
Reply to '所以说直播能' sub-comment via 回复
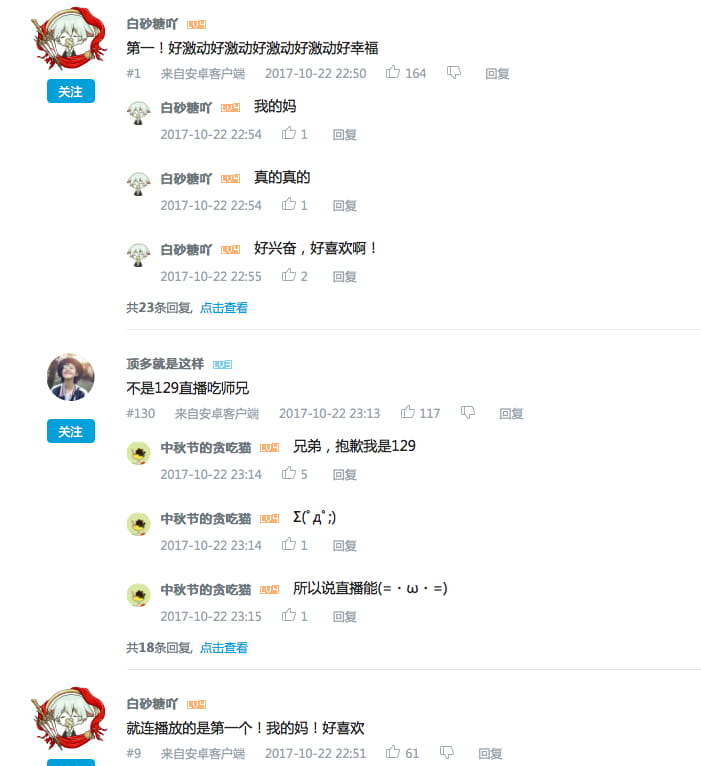(x=345, y=617)
